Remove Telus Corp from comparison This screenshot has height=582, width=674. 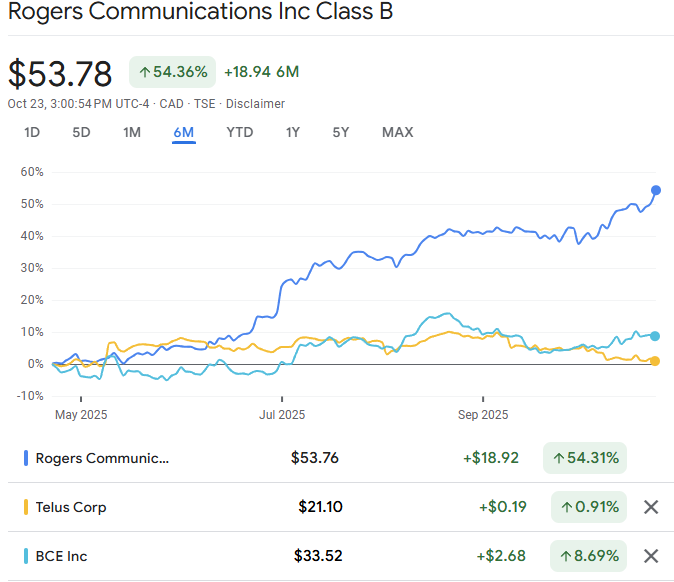(651, 507)
